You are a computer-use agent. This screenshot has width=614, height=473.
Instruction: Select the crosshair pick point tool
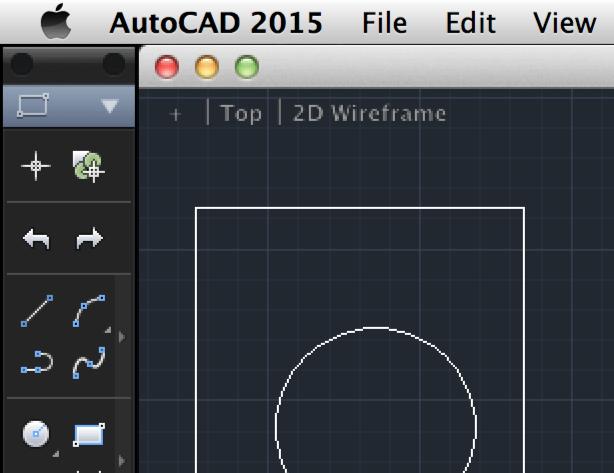36,166
